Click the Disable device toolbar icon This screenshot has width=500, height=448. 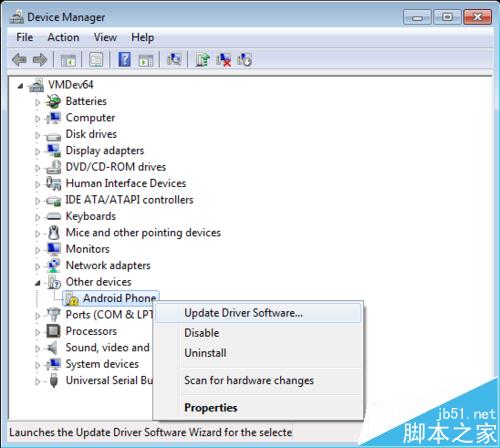click(x=244, y=60)
